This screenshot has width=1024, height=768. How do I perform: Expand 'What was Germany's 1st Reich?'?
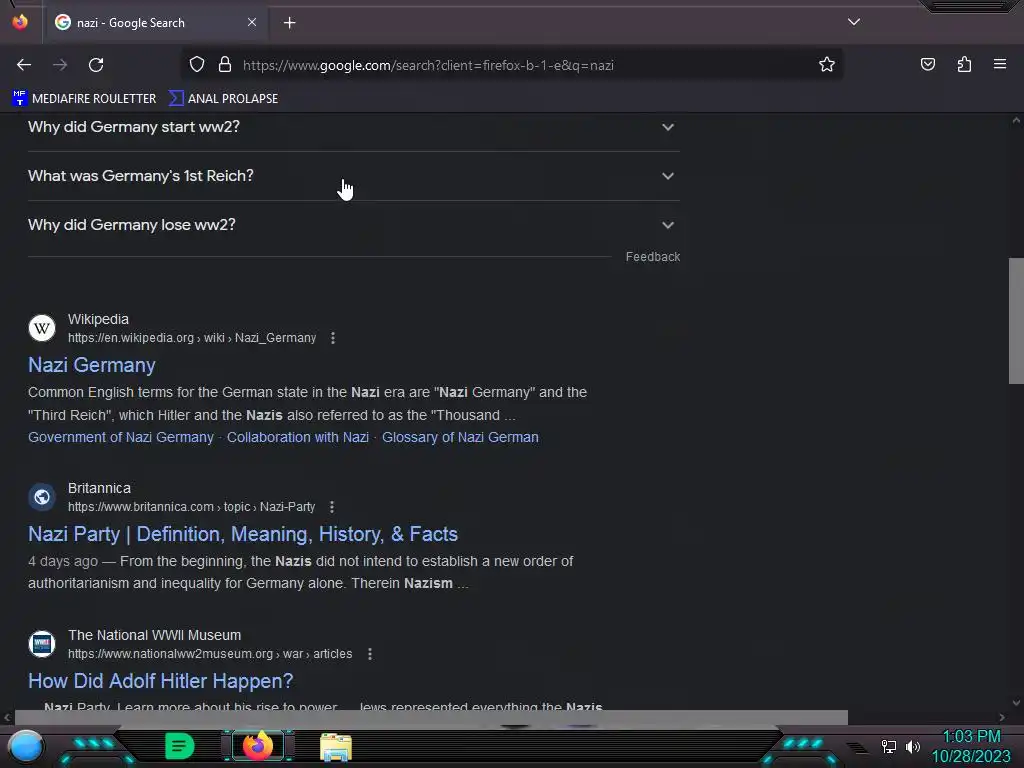pos(353,176)
